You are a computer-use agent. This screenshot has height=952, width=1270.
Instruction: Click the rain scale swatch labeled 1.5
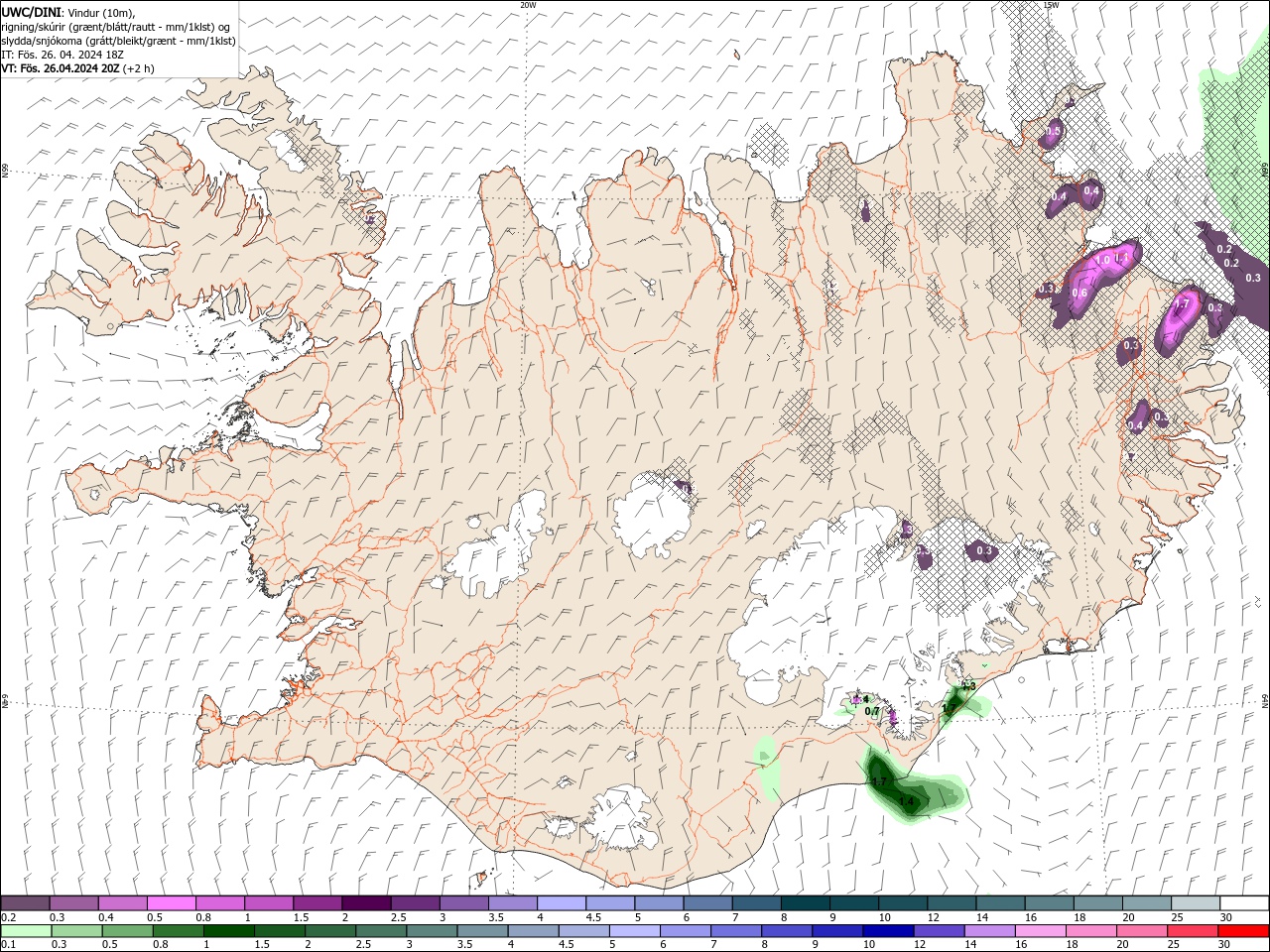point(279,931)
